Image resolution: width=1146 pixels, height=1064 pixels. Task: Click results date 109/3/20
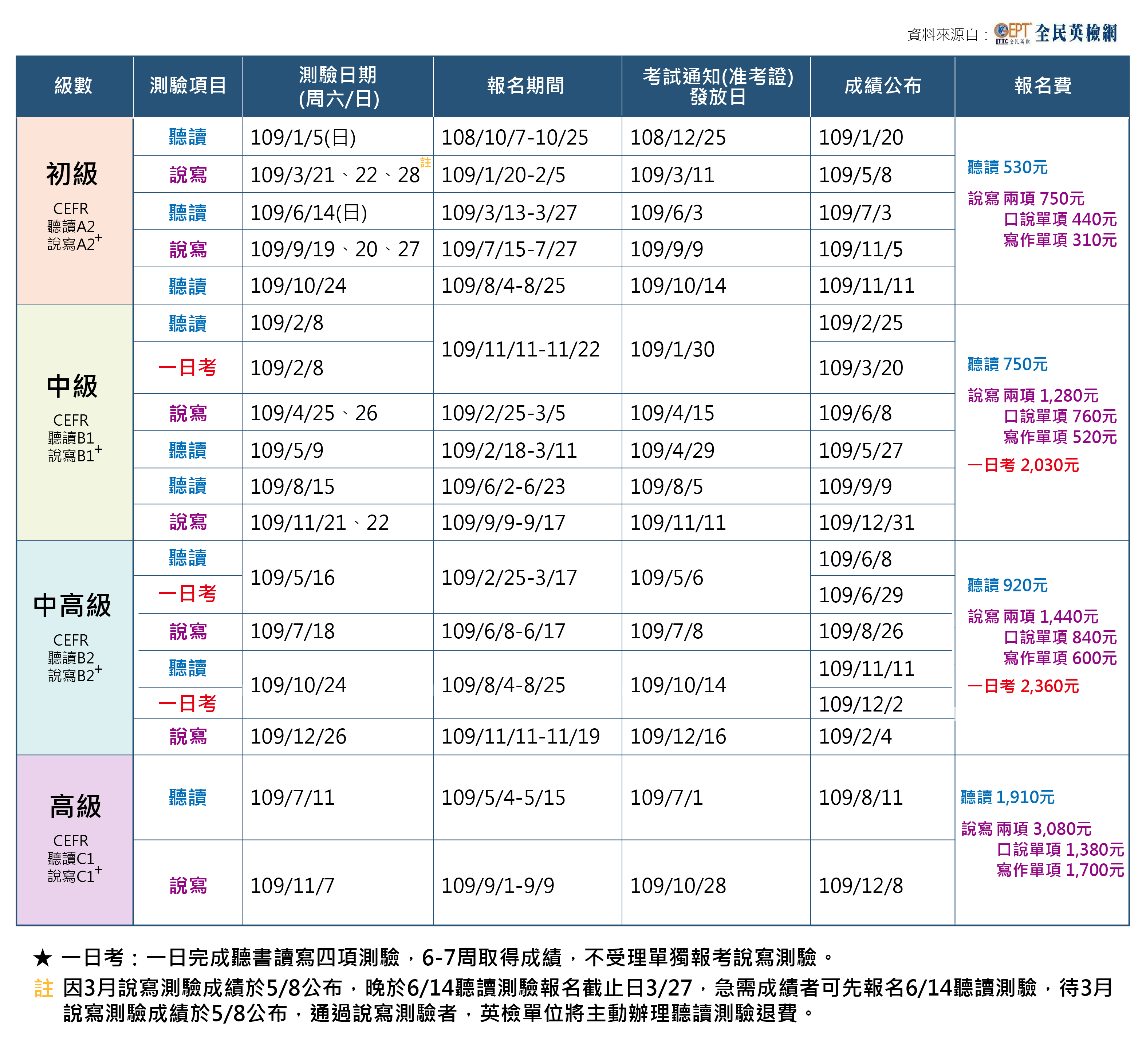861,368
